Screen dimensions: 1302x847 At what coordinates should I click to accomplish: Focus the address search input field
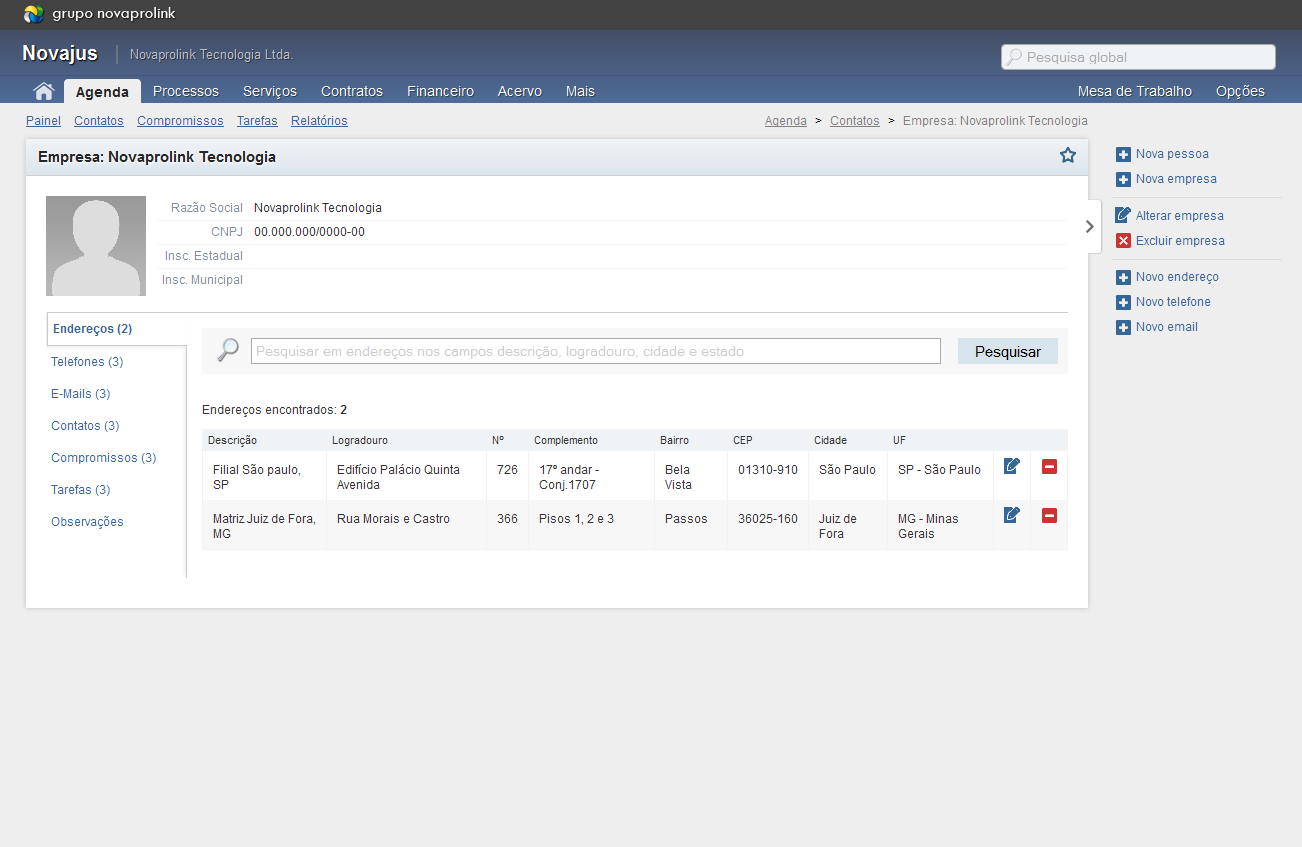596,351
